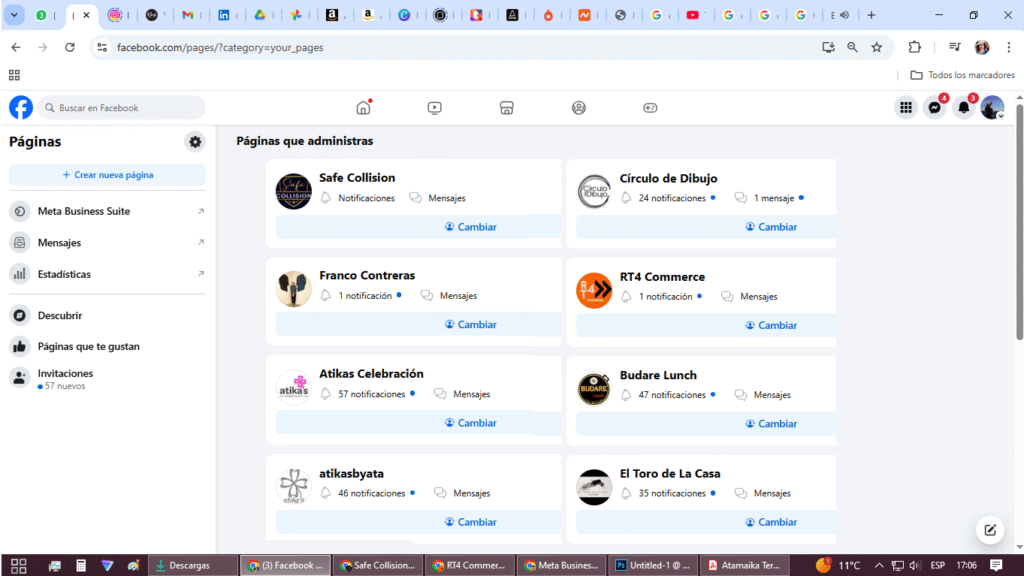Open the tab search dropdown arrow
Image resolution: width=1024 pixels, height=576 pixels.
(x=14, y=15)
